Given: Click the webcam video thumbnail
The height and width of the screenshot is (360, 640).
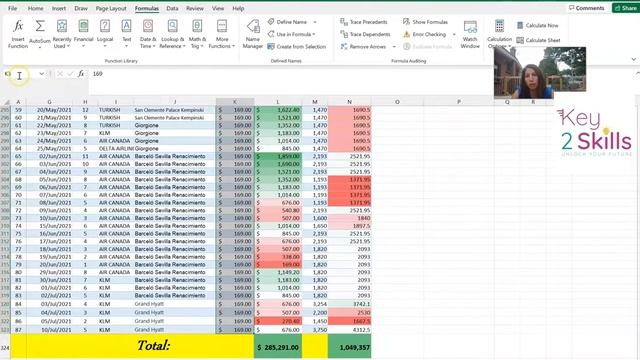Looking at the screenshot, I should [x=540, y=73].
